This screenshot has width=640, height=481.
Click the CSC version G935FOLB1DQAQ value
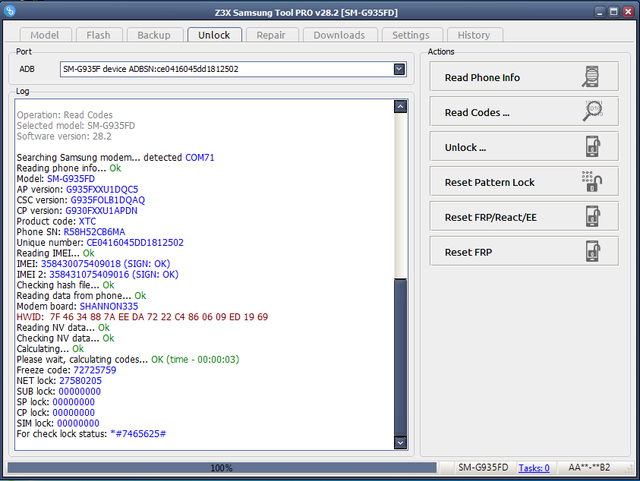108,200
